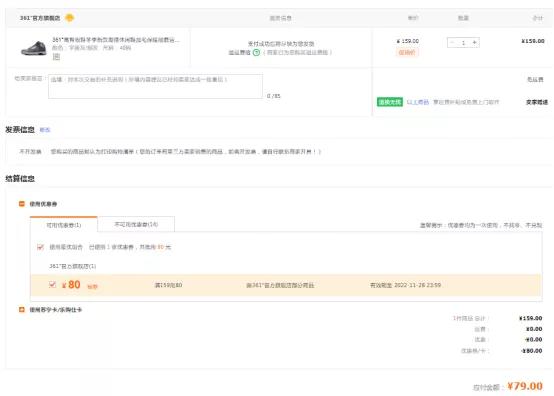The height and width of the screenshot is (396, 554).
Task: Click the 361° official flagship store name
Action: [40, 18]
